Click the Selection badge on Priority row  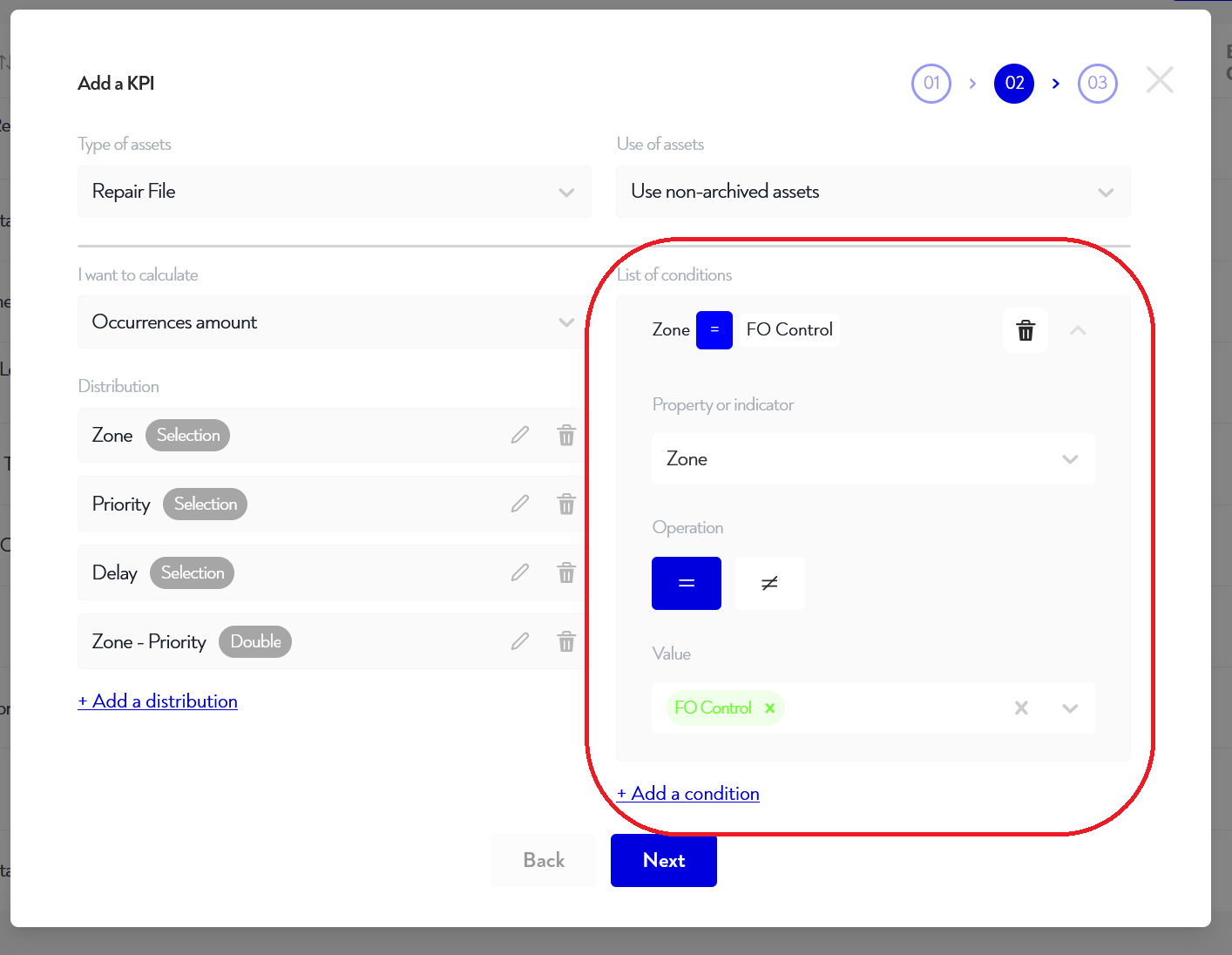205,504
